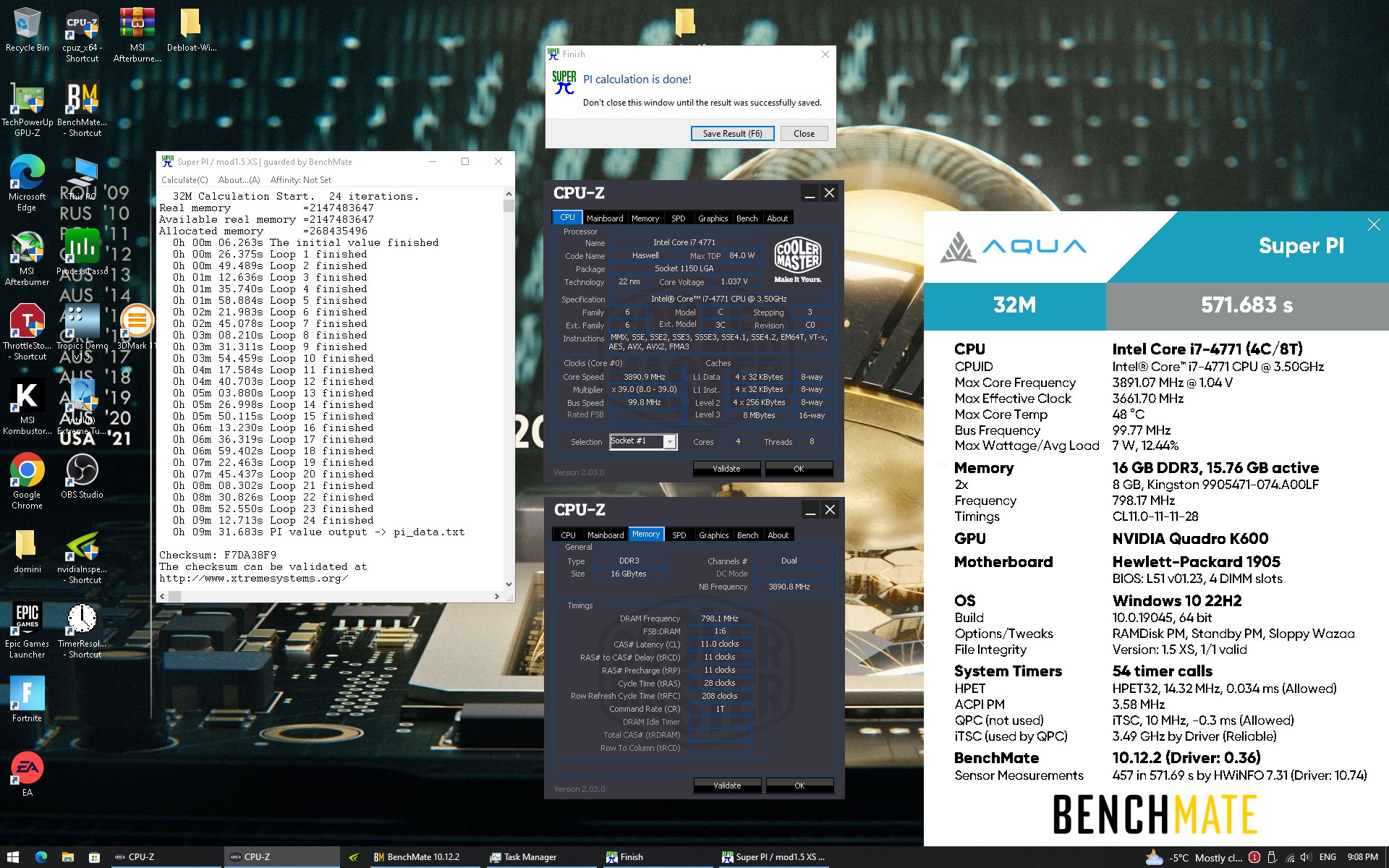1389x868 pixels.
Task: Open the Fortnite desktop icon
Action: (x=27, y=699)
